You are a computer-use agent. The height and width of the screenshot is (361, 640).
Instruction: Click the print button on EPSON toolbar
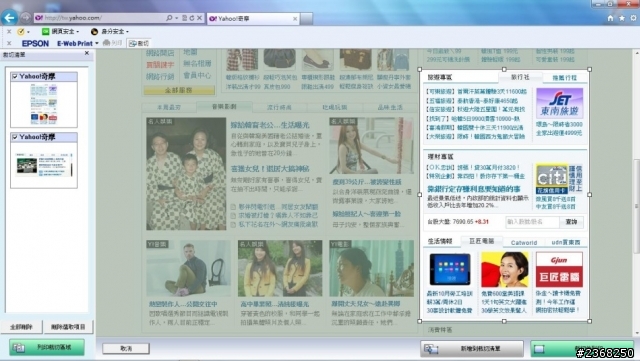112,43
